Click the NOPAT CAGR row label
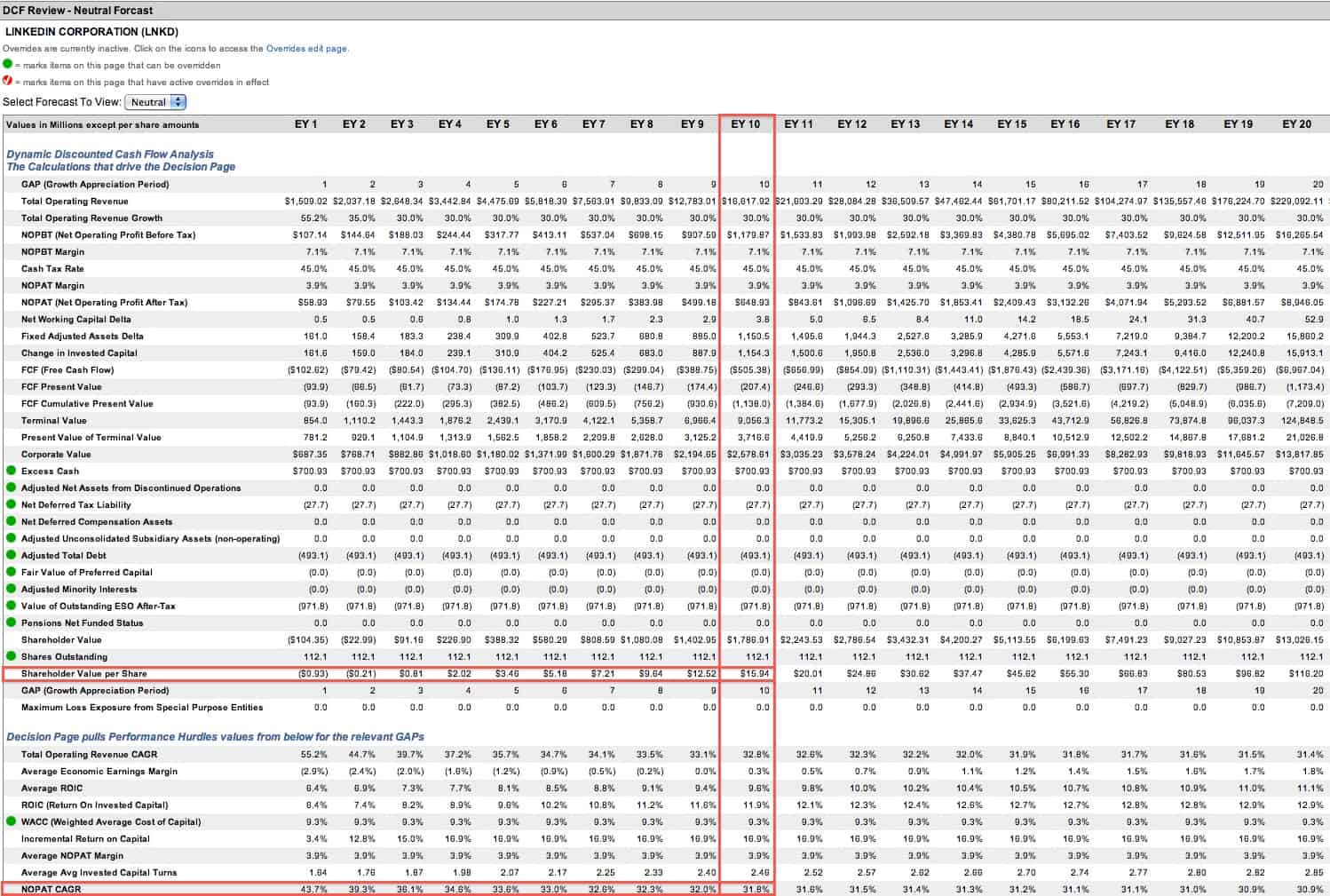The image size is (1330, 896). 51,889
